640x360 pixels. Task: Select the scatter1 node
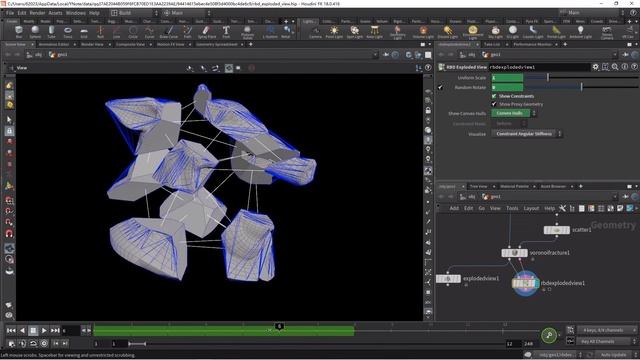(557, 230)
